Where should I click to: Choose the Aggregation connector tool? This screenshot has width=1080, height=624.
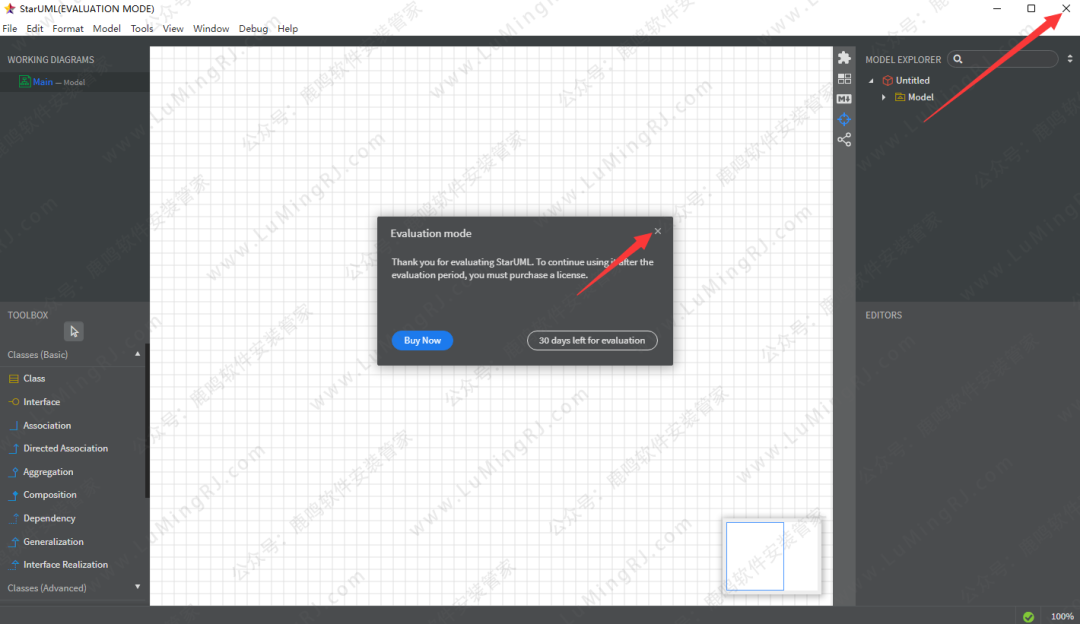click(x=48, y=472)
